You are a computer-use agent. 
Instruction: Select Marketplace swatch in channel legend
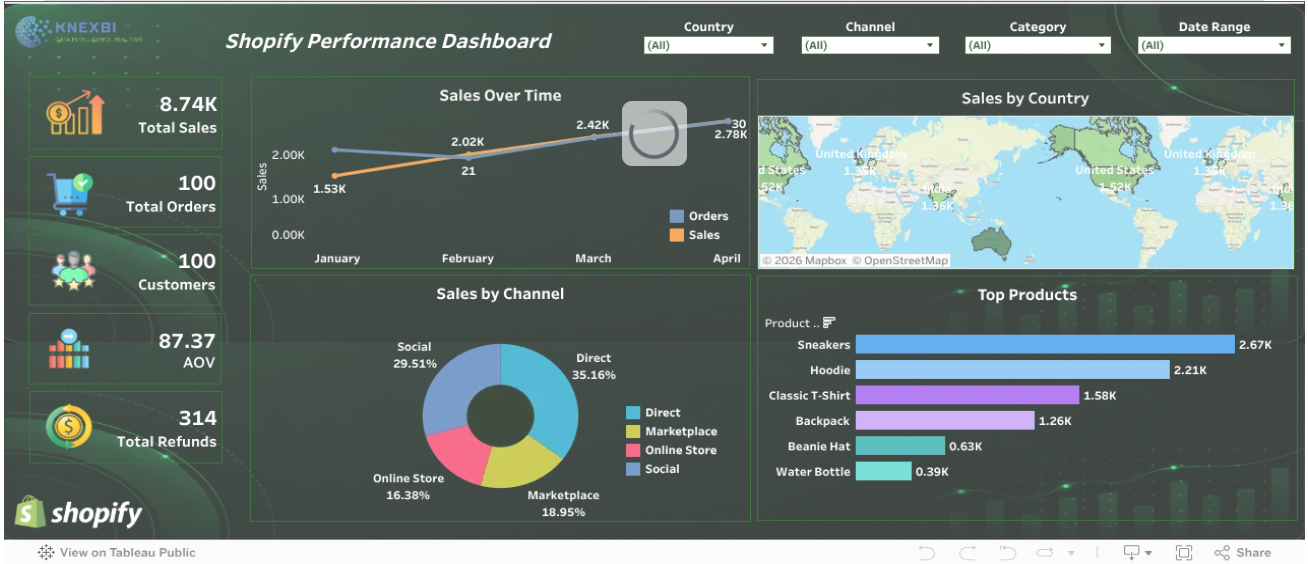(633, 431)
